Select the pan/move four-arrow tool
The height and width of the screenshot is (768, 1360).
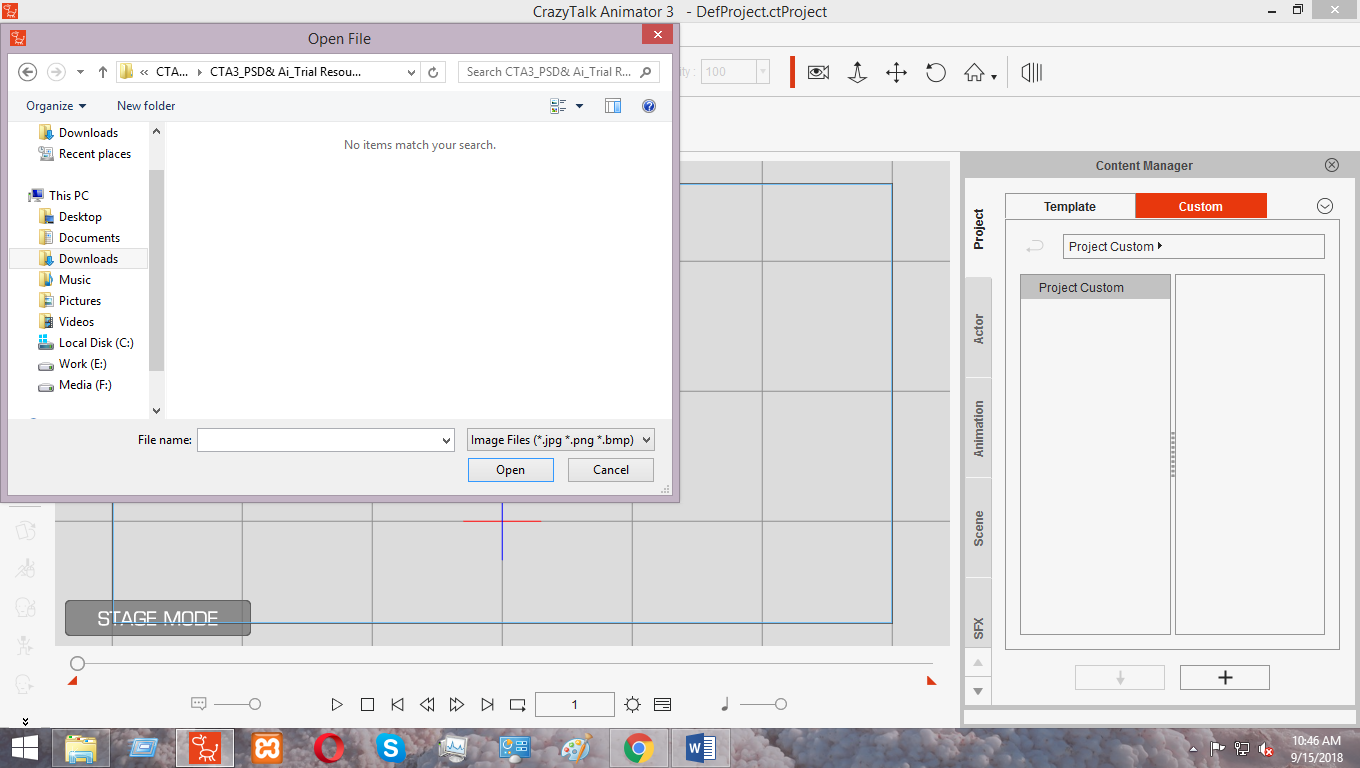897,72
